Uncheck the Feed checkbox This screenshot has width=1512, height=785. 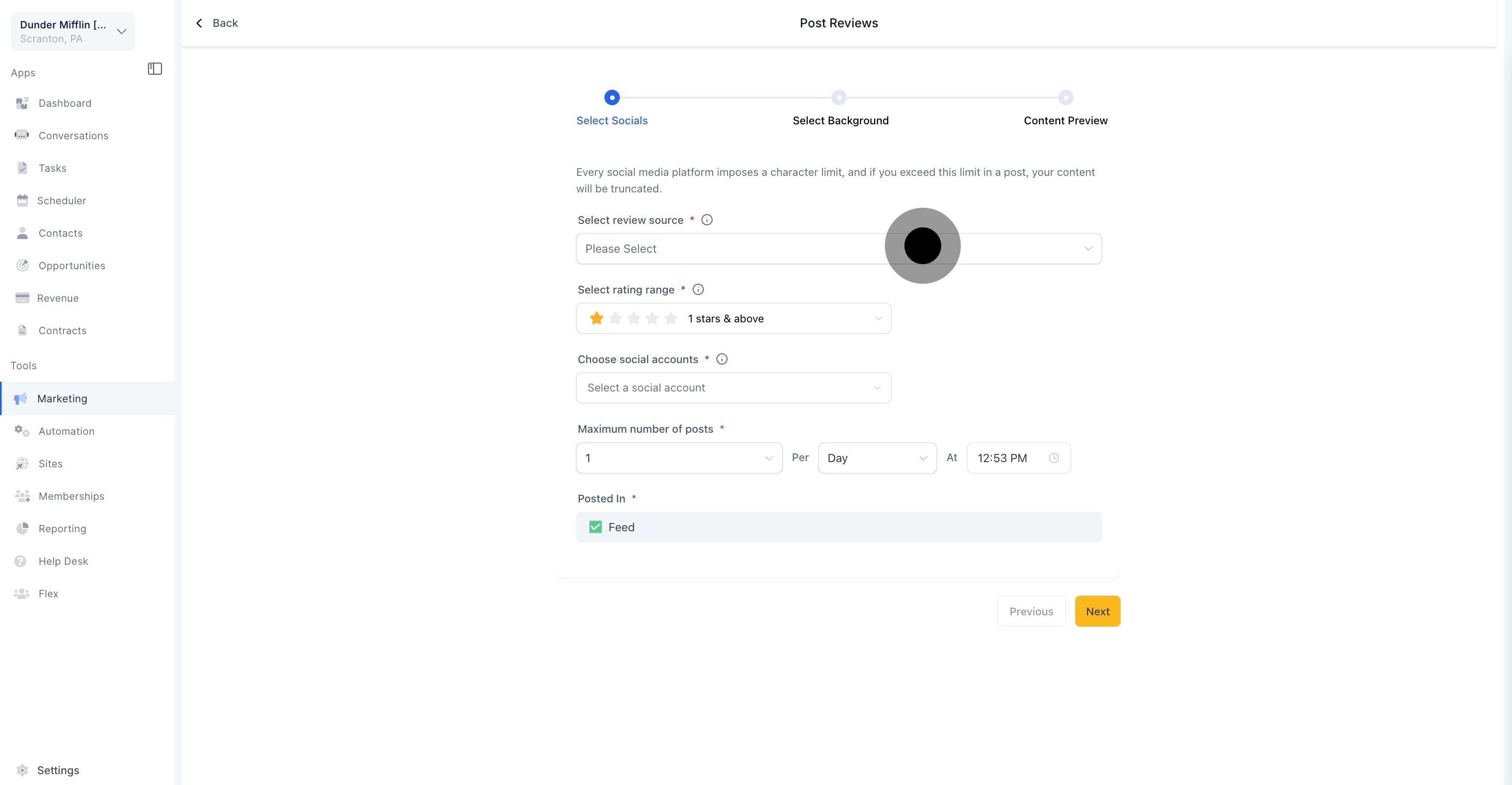pyautogui.click(x=595, y=527)
